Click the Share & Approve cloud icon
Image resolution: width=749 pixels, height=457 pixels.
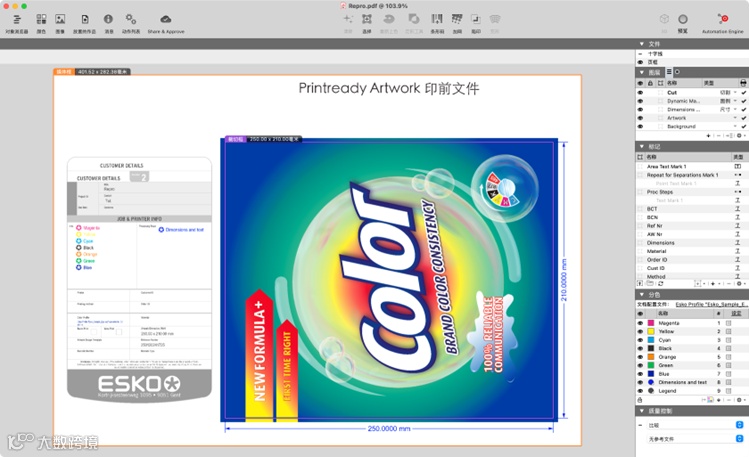pos(166,20)
